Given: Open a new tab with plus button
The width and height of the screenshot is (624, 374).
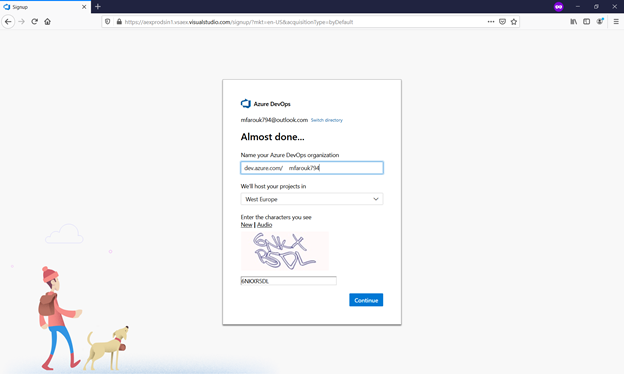Looking at the screenshot, I should pos(98,6).
